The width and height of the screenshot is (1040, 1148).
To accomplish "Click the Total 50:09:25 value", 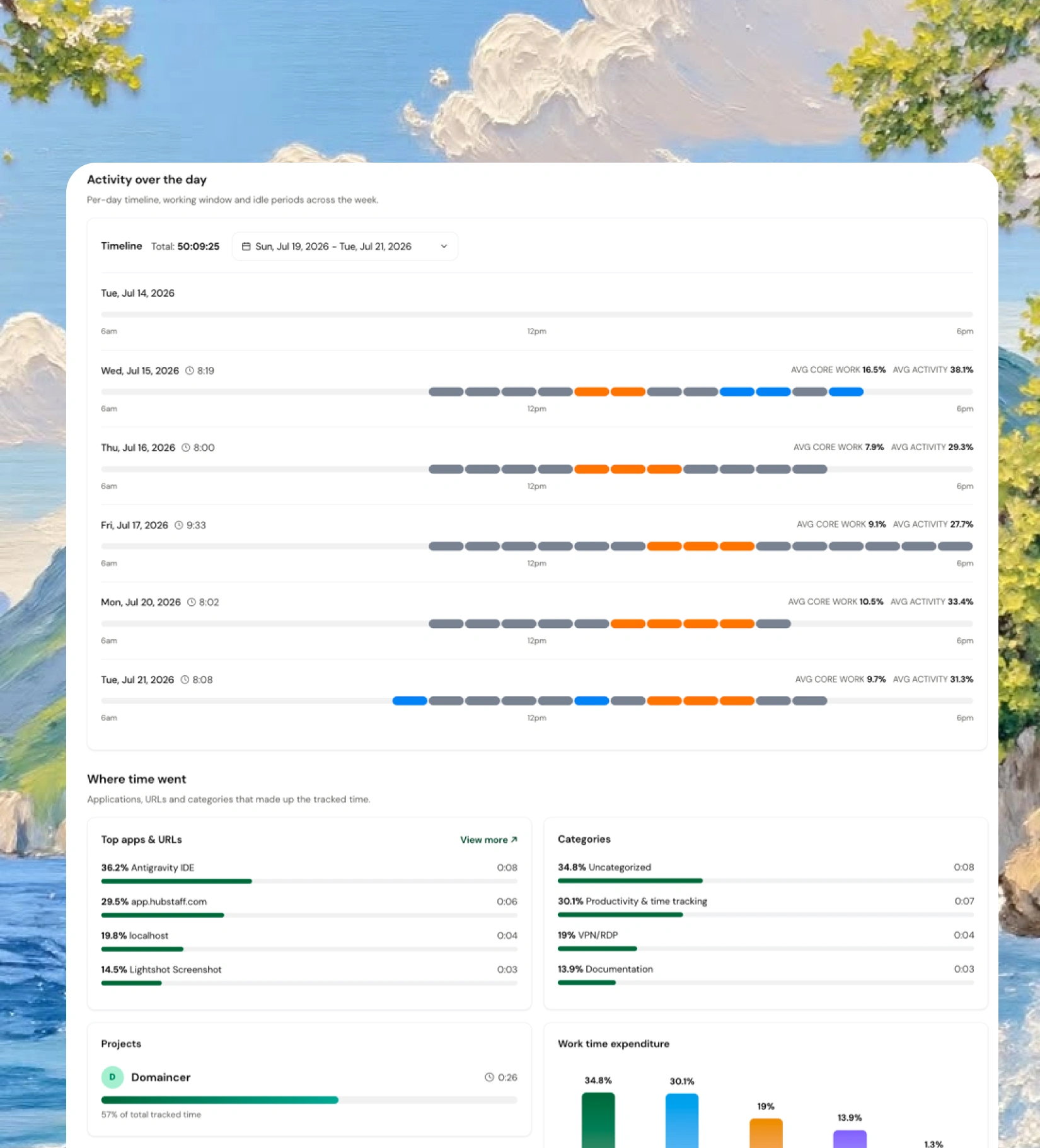I will (198, 246).
